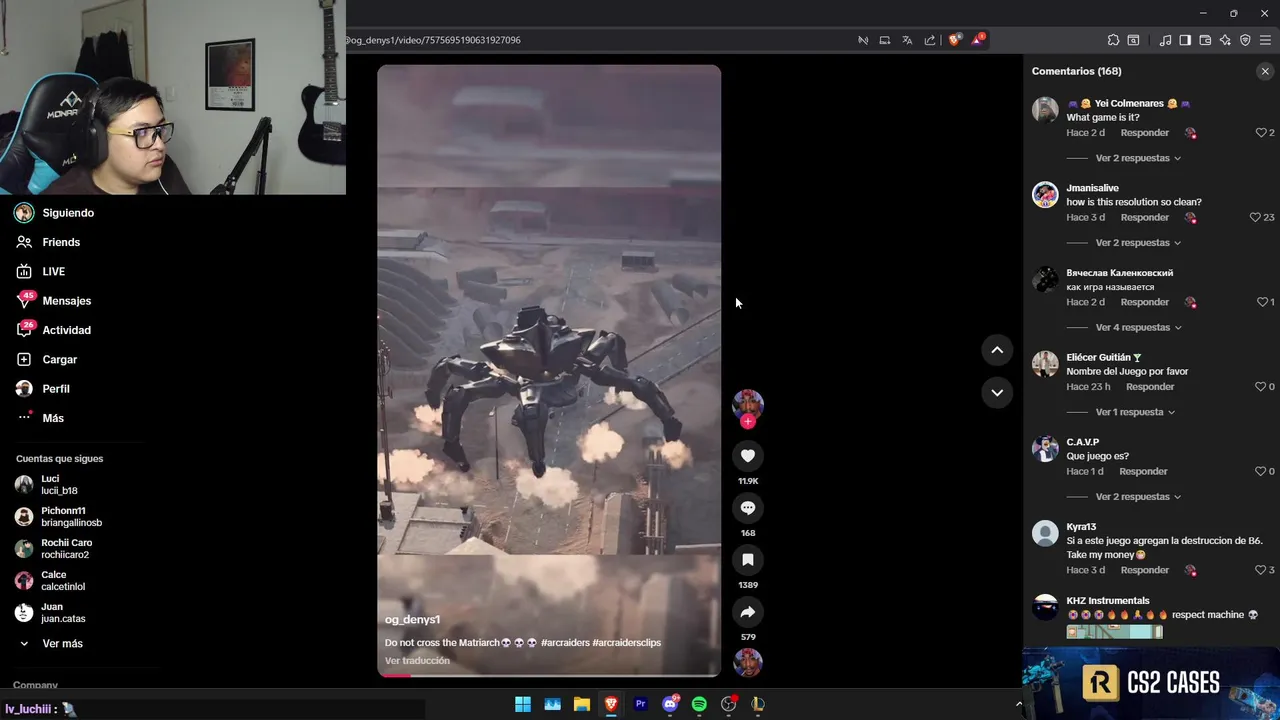Open the Más menu

pyautogui.click(x=53, y=418)
